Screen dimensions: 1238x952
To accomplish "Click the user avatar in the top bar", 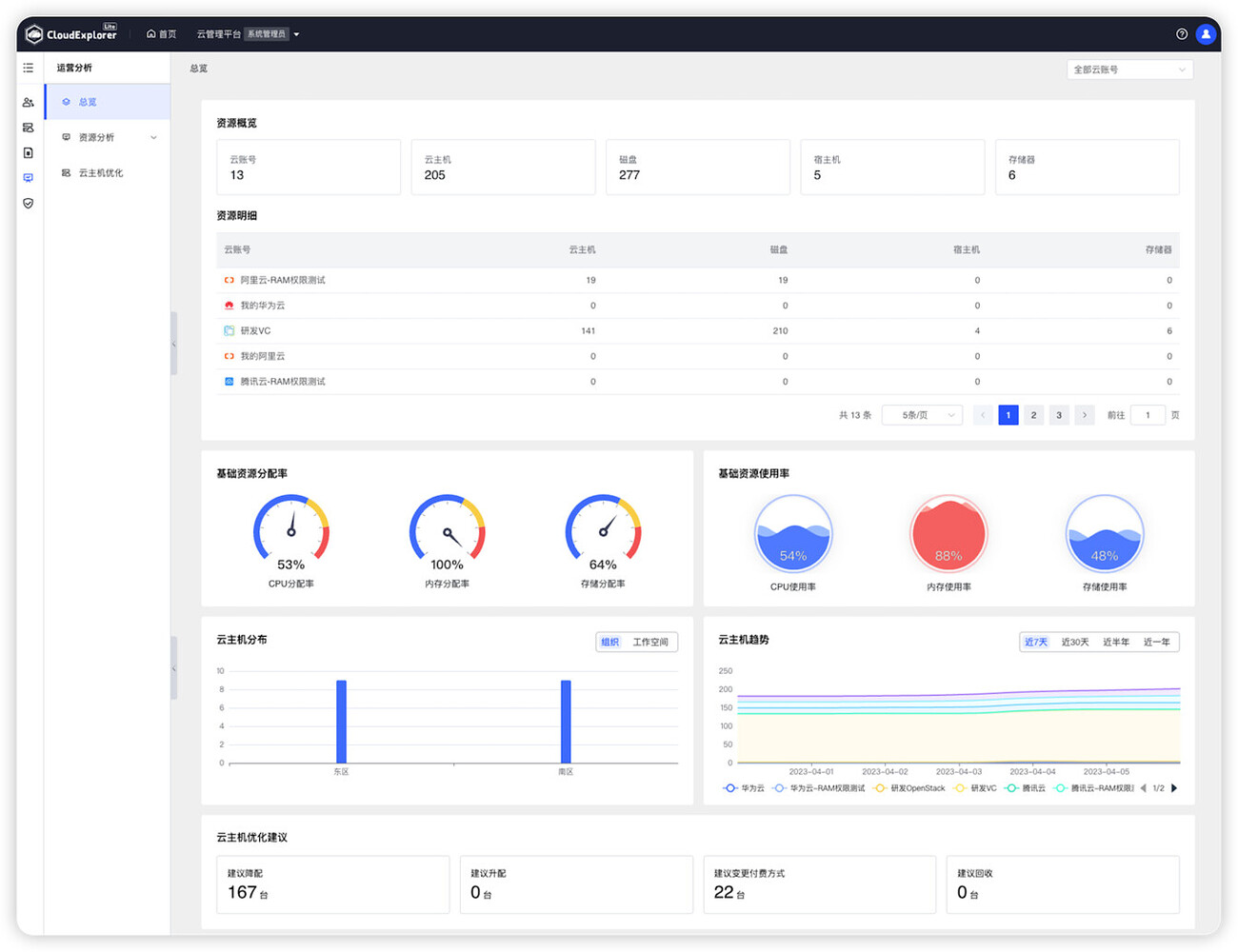I will pos(1206,33).
